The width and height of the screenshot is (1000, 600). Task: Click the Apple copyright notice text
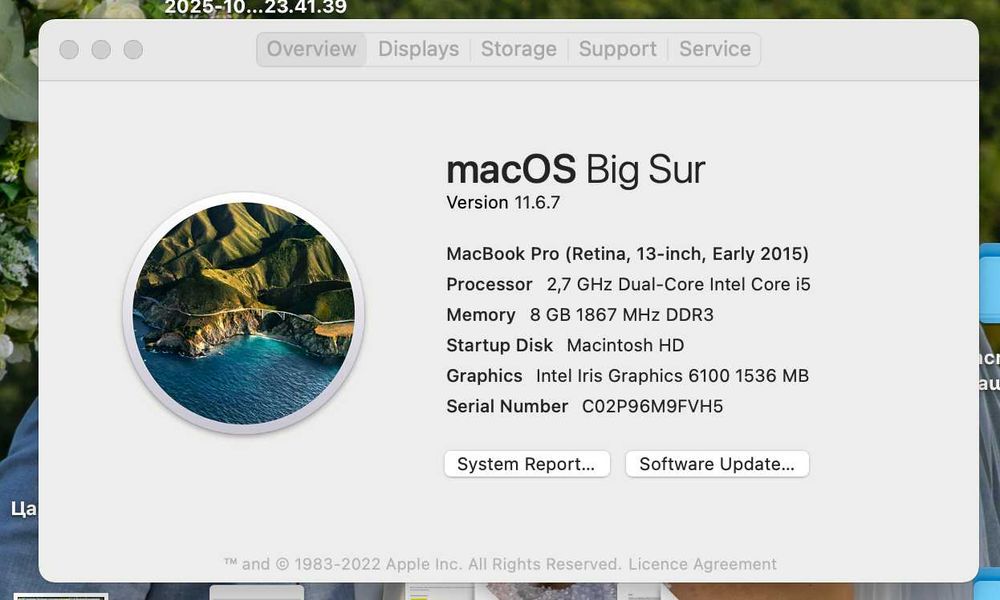point(422,564)
